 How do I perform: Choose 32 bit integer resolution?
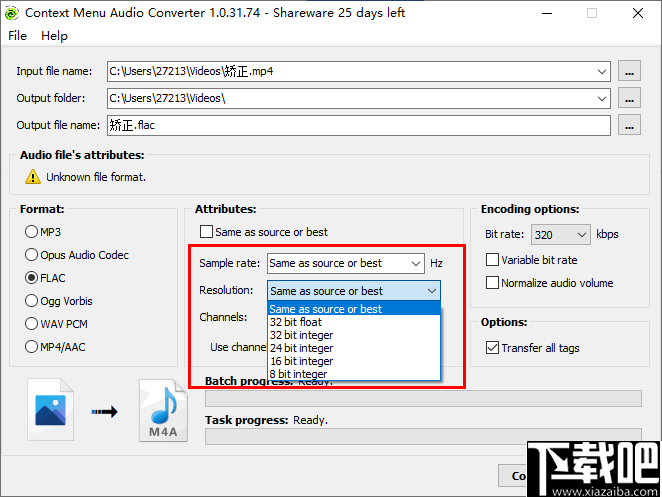[x=354, y=335]
